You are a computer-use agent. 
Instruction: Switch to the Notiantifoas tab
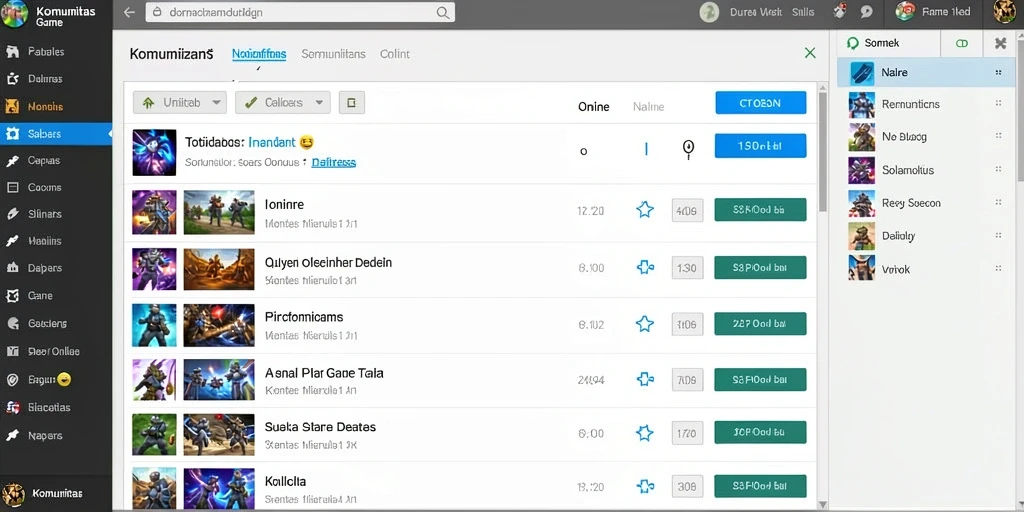(x=259, y=54)
